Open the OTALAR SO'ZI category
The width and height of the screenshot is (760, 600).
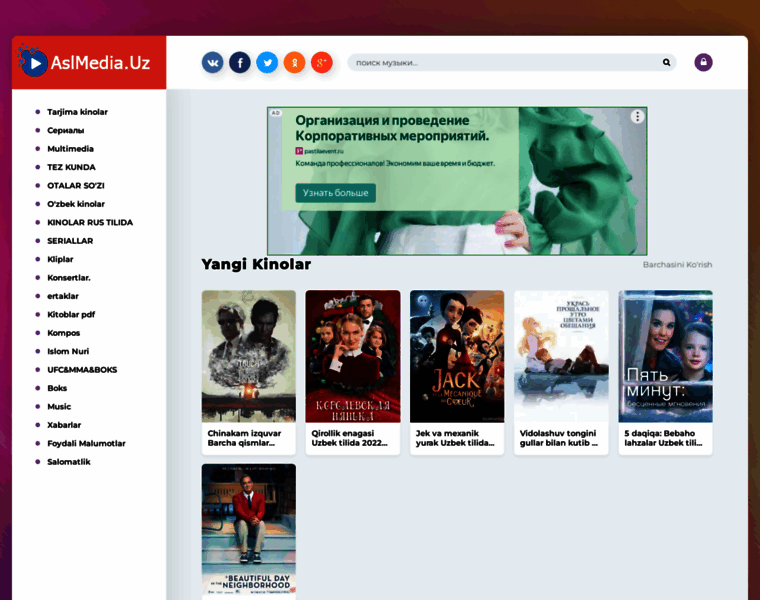pos(76,186)
